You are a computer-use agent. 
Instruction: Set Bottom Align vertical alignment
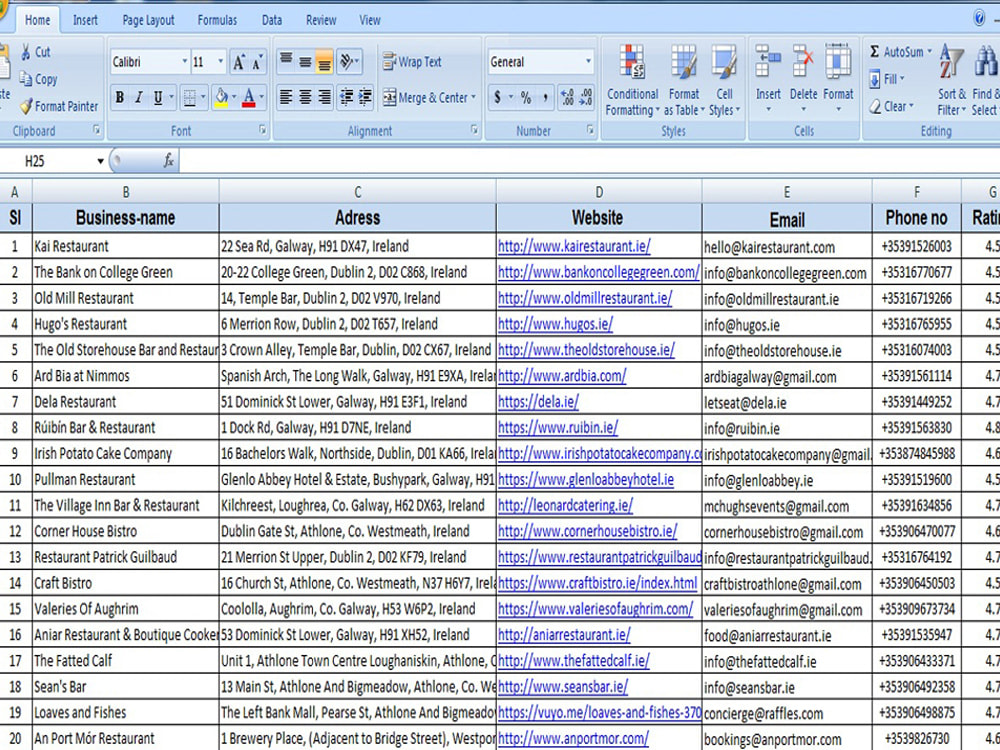pyautogui.click(x=324, y=61)
